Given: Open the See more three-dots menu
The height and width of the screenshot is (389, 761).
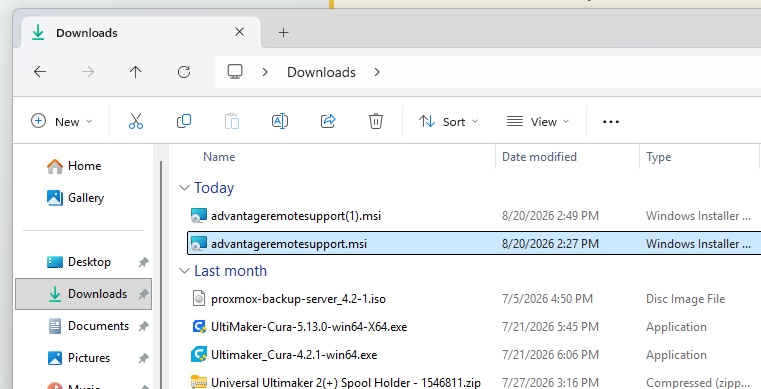Looking at the screenshot, I should [x=611, y=122].
